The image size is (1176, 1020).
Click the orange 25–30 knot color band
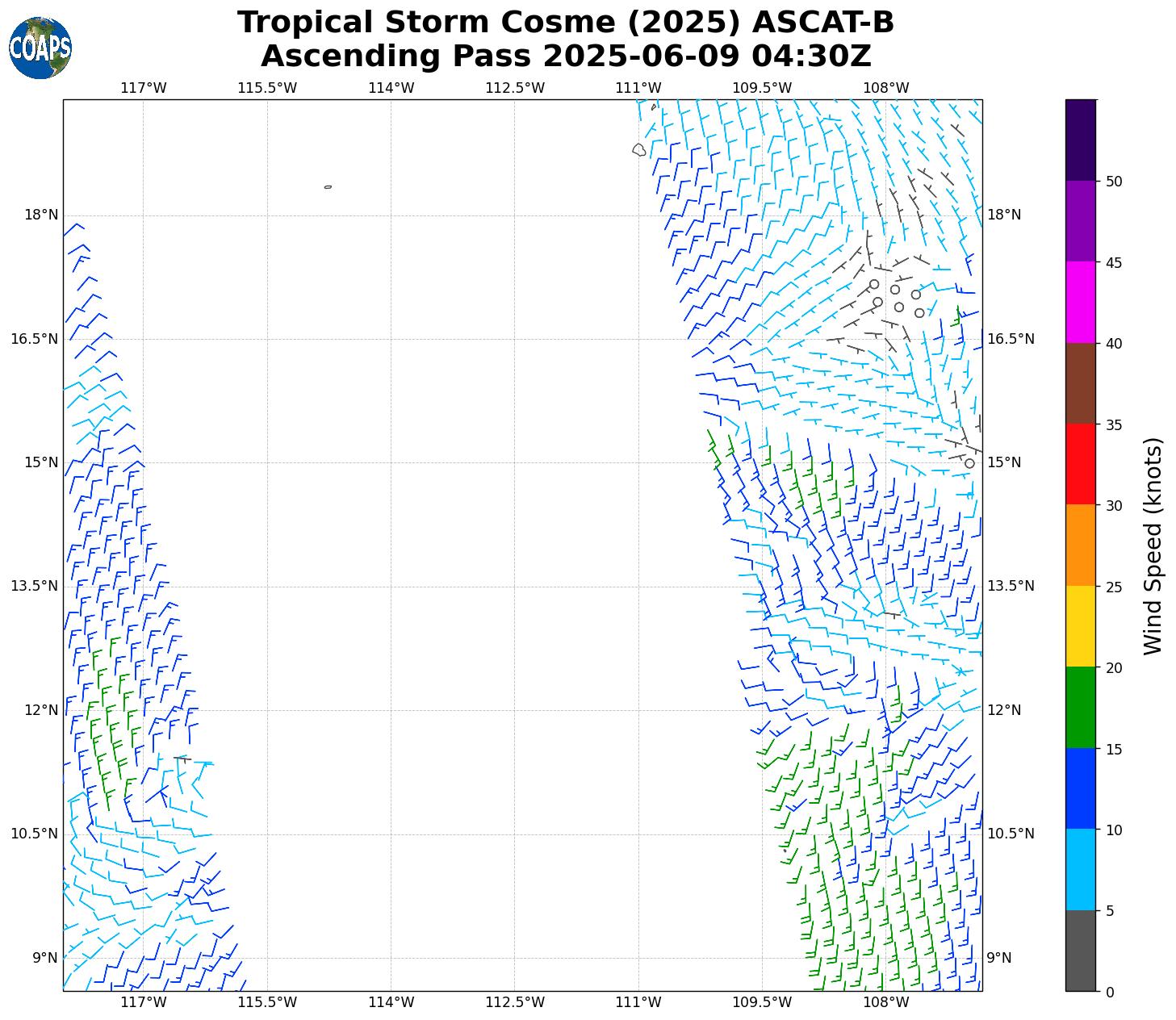[x=1080, y=545]
